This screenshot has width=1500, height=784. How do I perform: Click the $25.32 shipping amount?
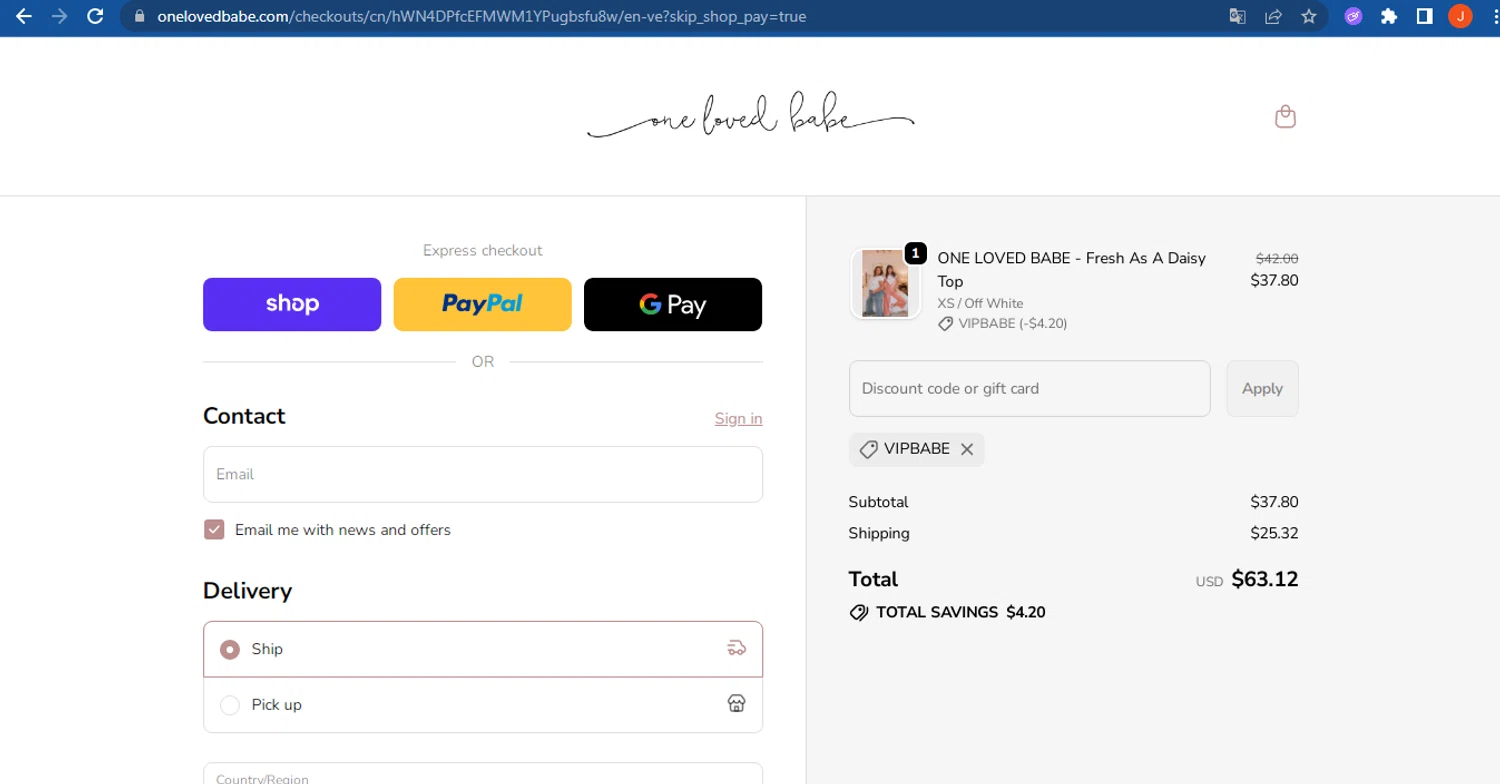click(x=1274, y=533)
